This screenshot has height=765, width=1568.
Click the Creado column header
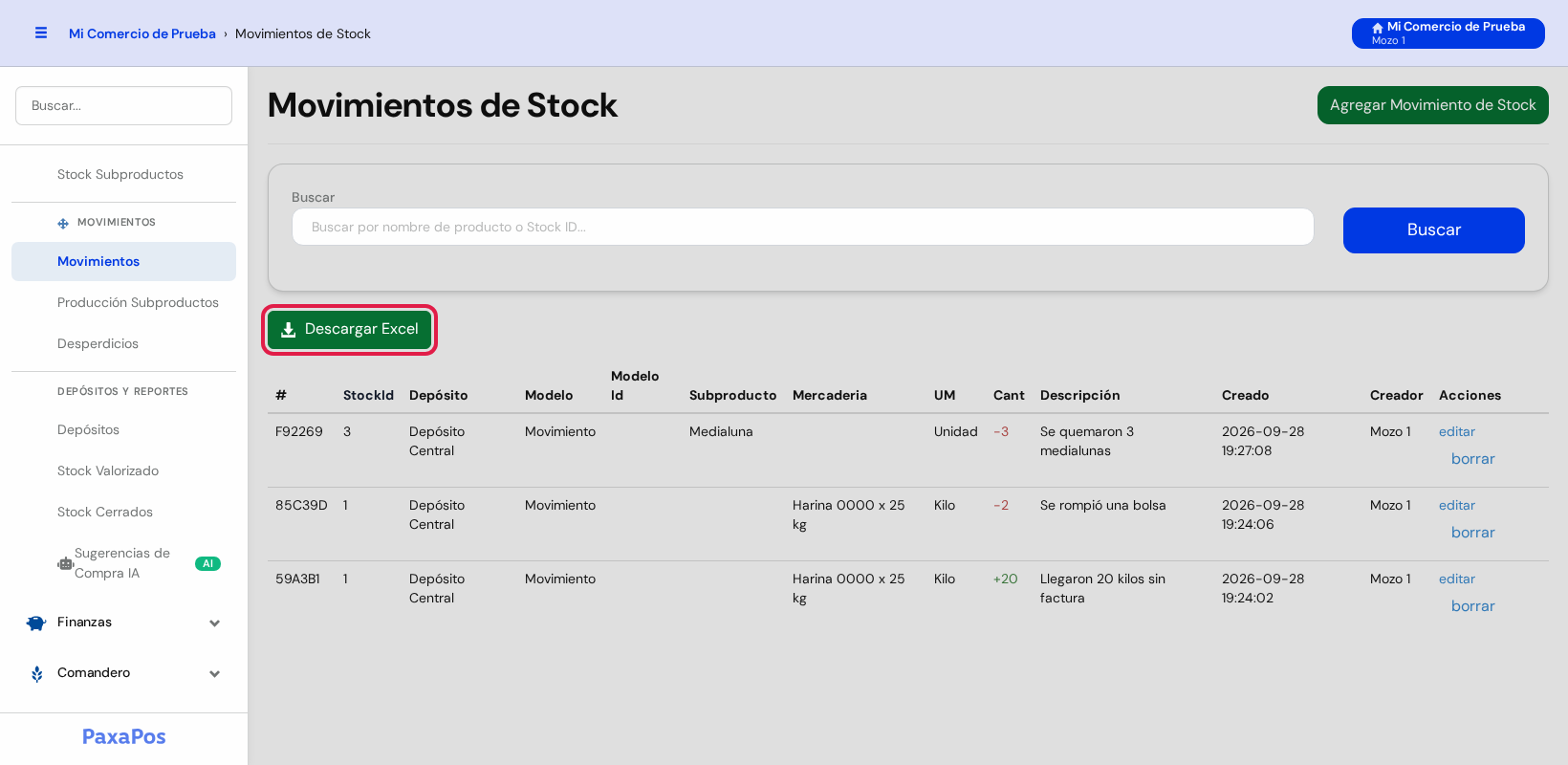click(x=1245, y=395)
